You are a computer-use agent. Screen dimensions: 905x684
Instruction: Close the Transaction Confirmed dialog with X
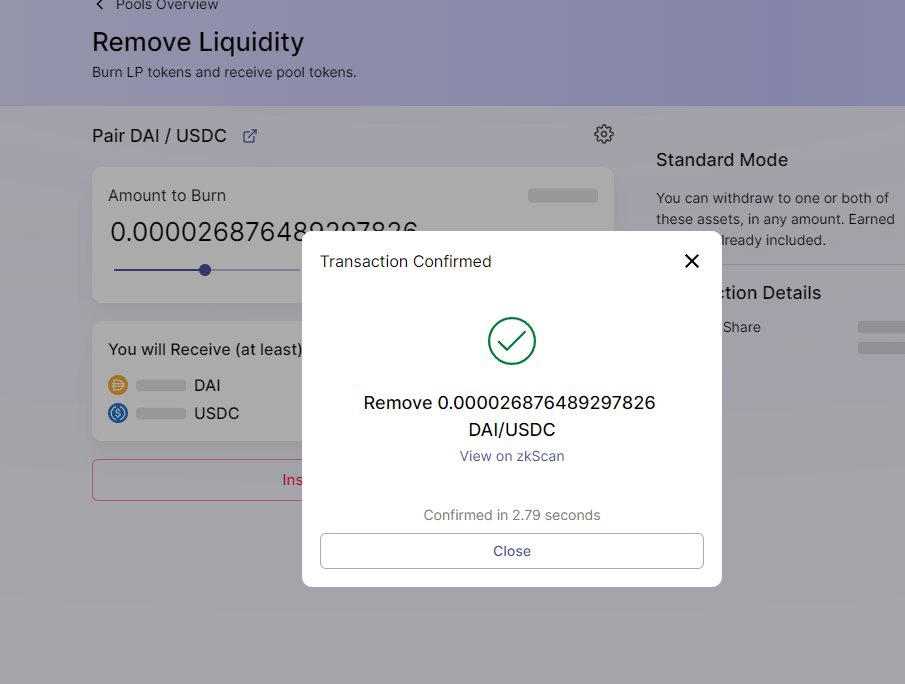pyautogui.click(x=691, y=261)
